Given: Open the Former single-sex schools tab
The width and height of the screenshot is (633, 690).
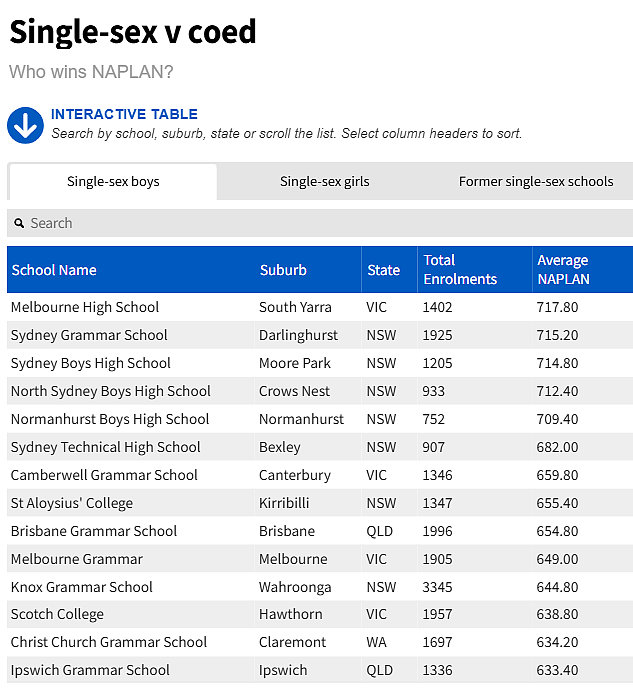Looking at the screenshot, I should pos(536,182).
